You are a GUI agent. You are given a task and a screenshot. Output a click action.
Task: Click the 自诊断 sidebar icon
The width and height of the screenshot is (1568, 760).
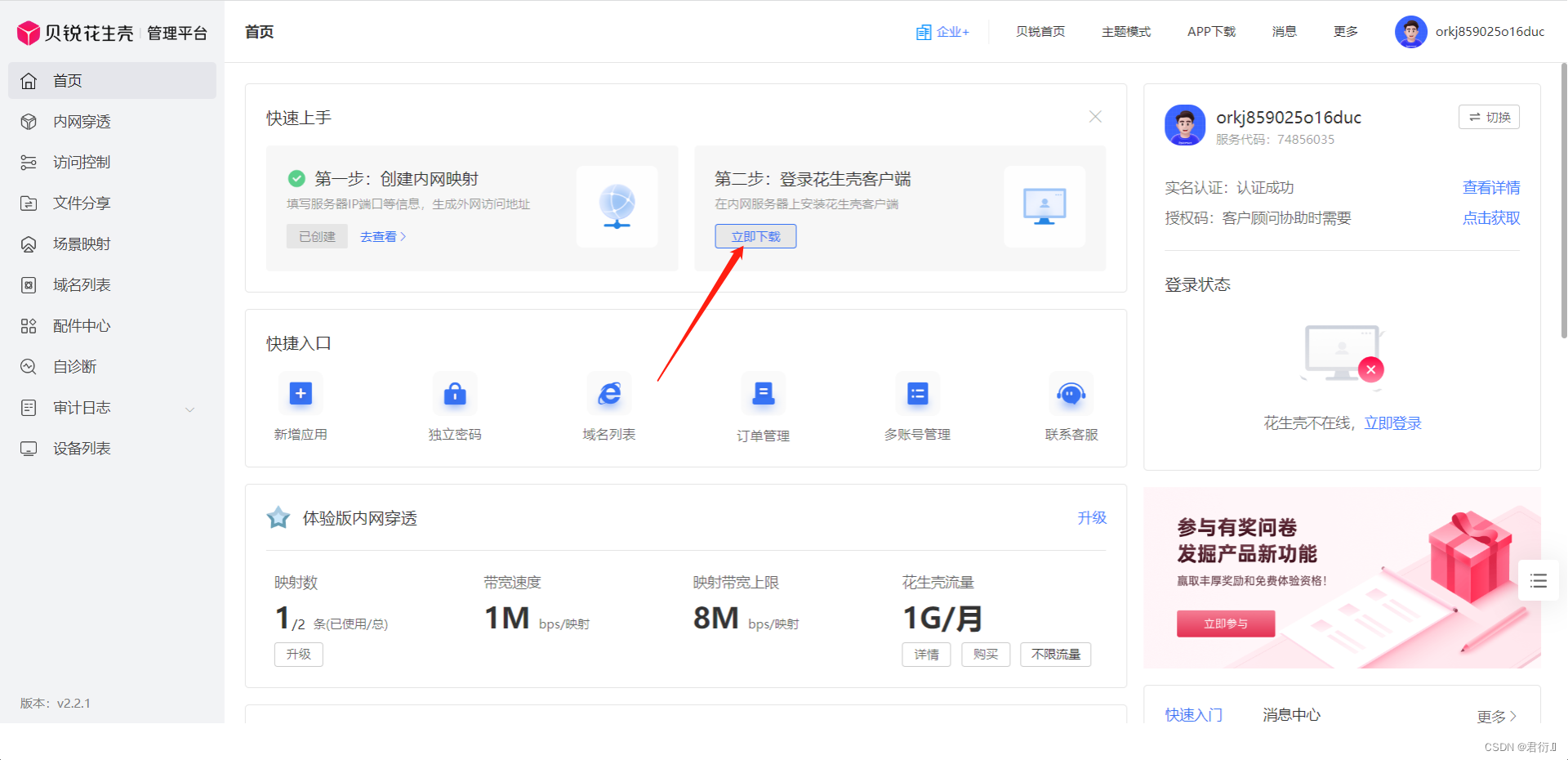(29, 367)
